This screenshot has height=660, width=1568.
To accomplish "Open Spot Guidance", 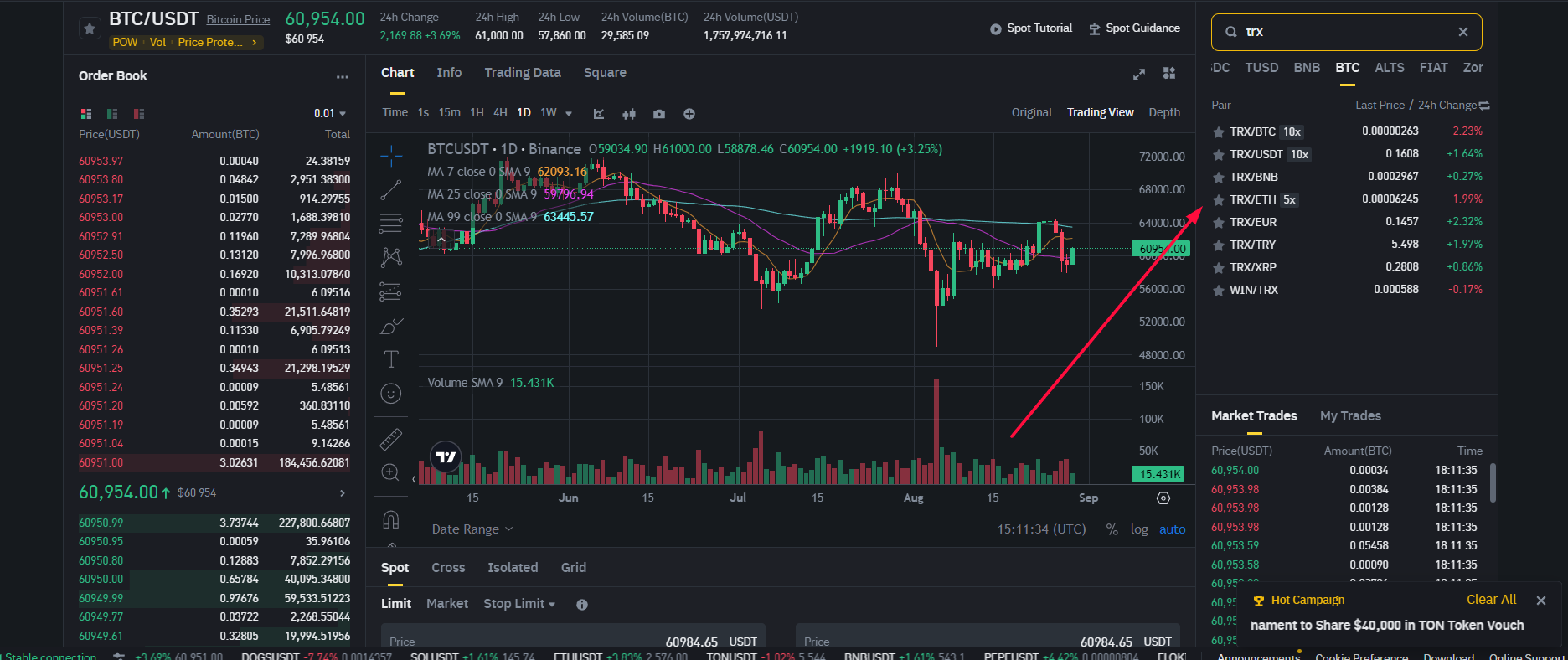I will point(1134,28).
